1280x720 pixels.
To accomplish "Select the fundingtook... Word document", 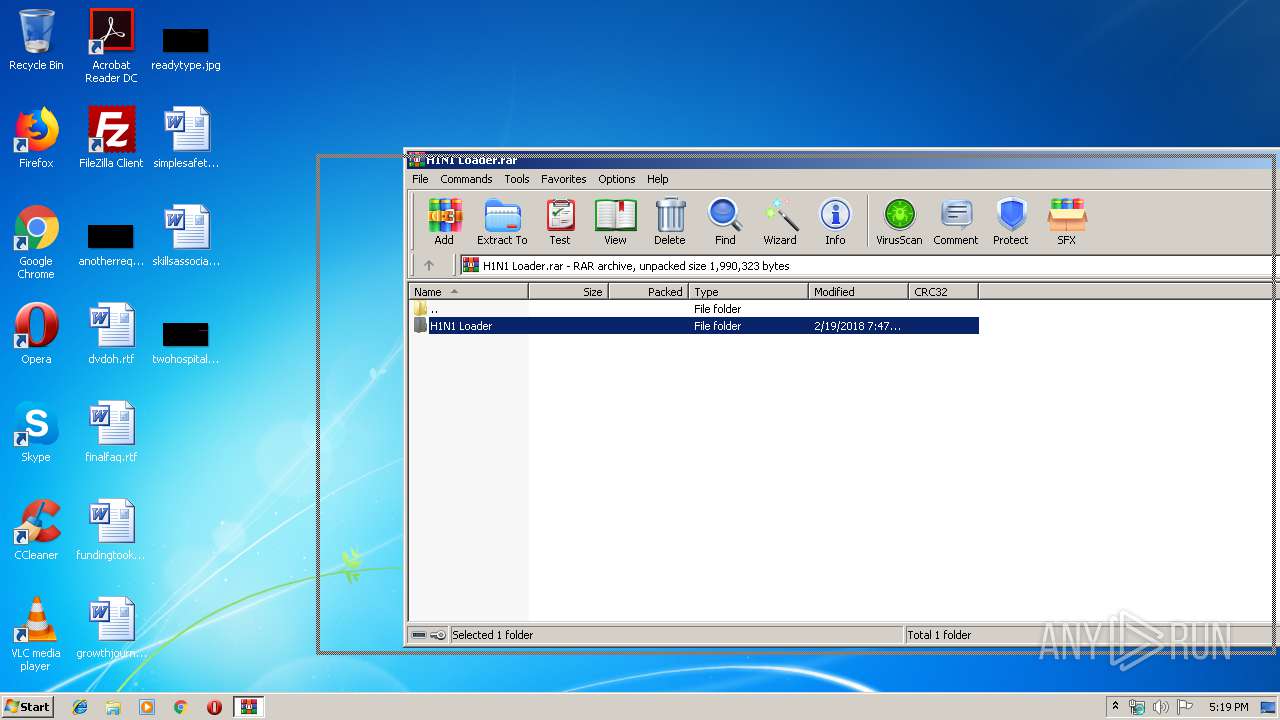I will pos(111,530).
